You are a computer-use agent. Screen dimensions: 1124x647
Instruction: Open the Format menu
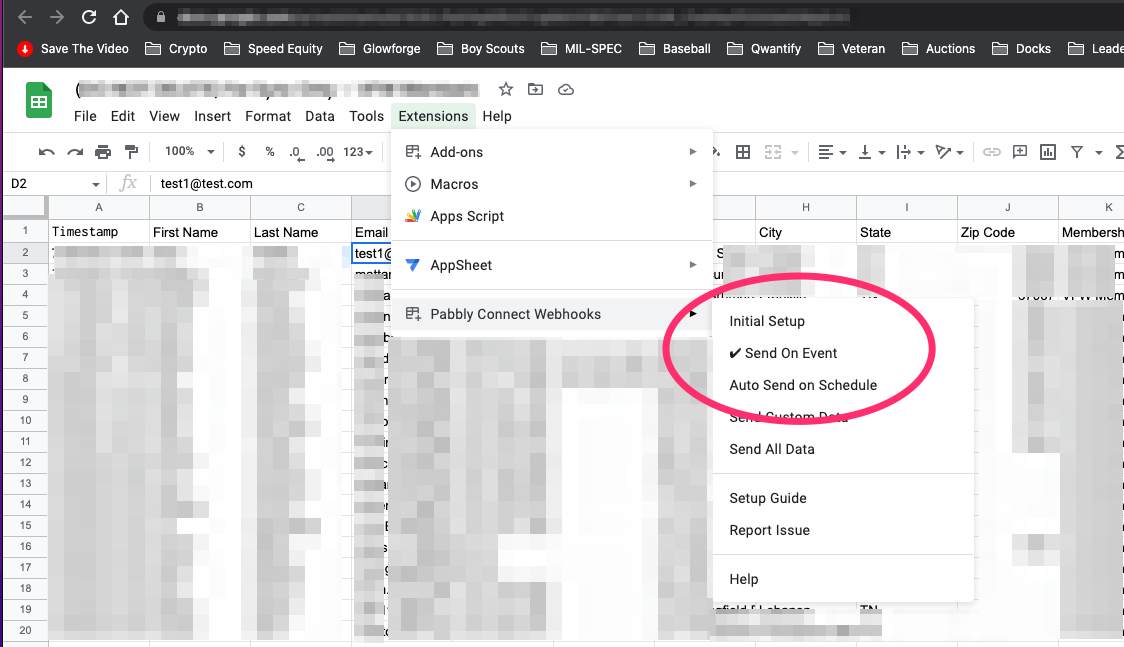click(268, 116)
